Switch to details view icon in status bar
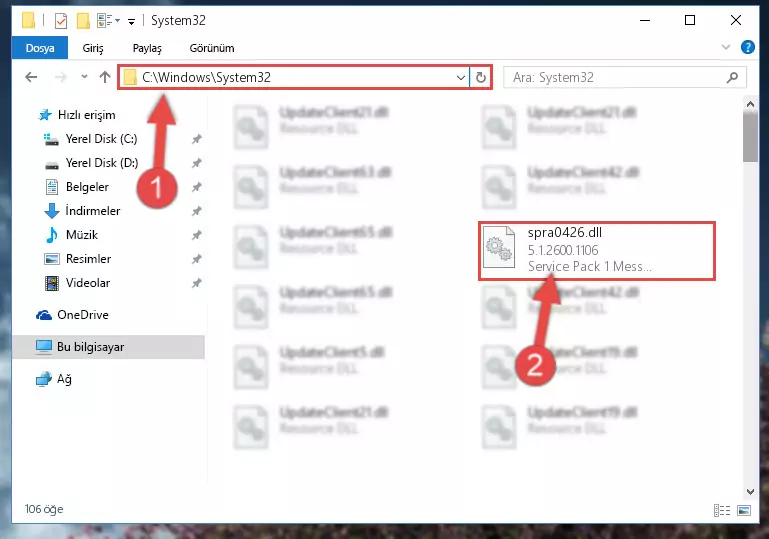The height and width of the screenshot is (539, 769). [x=722, y=511]
